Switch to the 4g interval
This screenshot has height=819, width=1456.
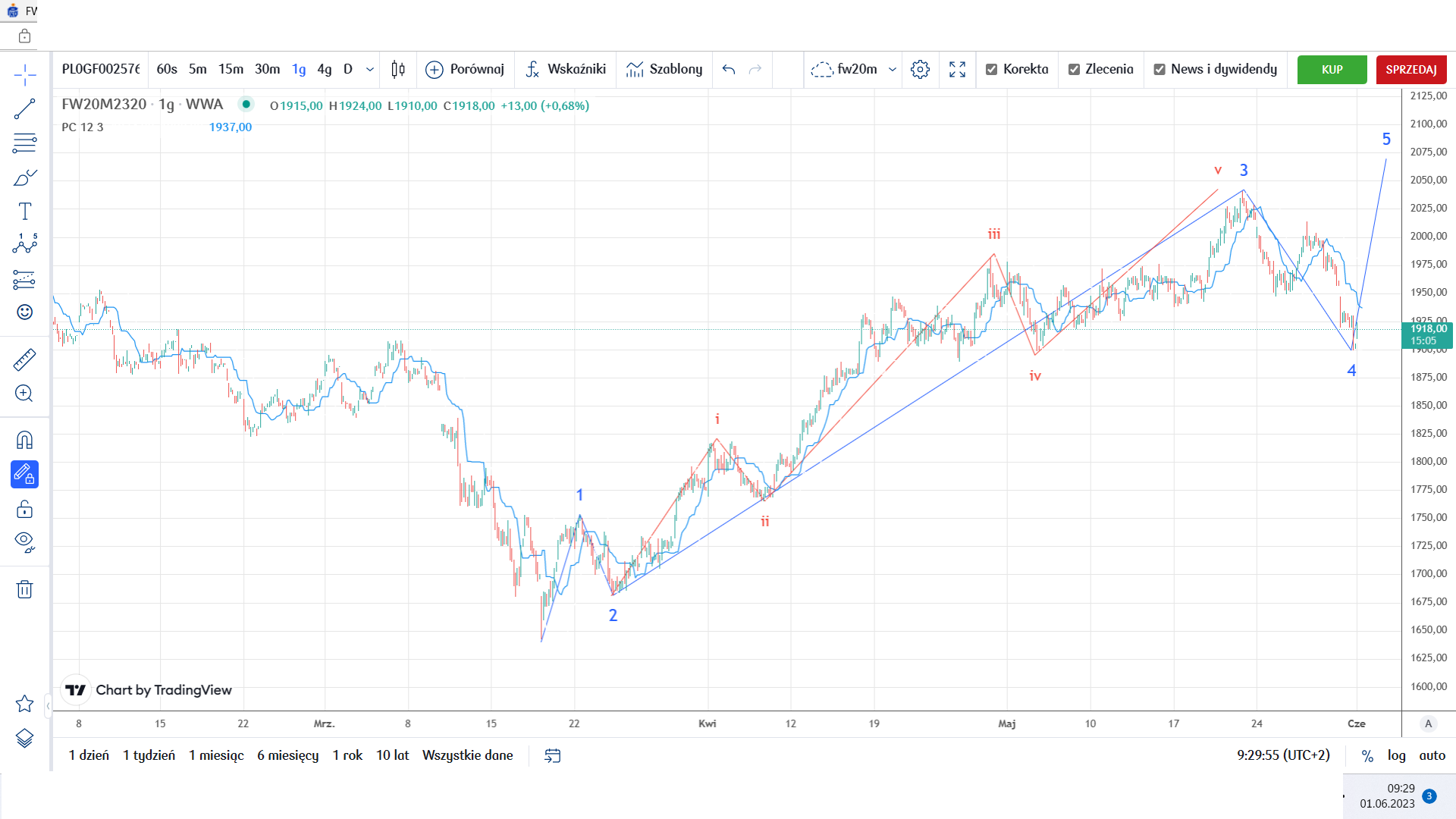pos(325,69)
